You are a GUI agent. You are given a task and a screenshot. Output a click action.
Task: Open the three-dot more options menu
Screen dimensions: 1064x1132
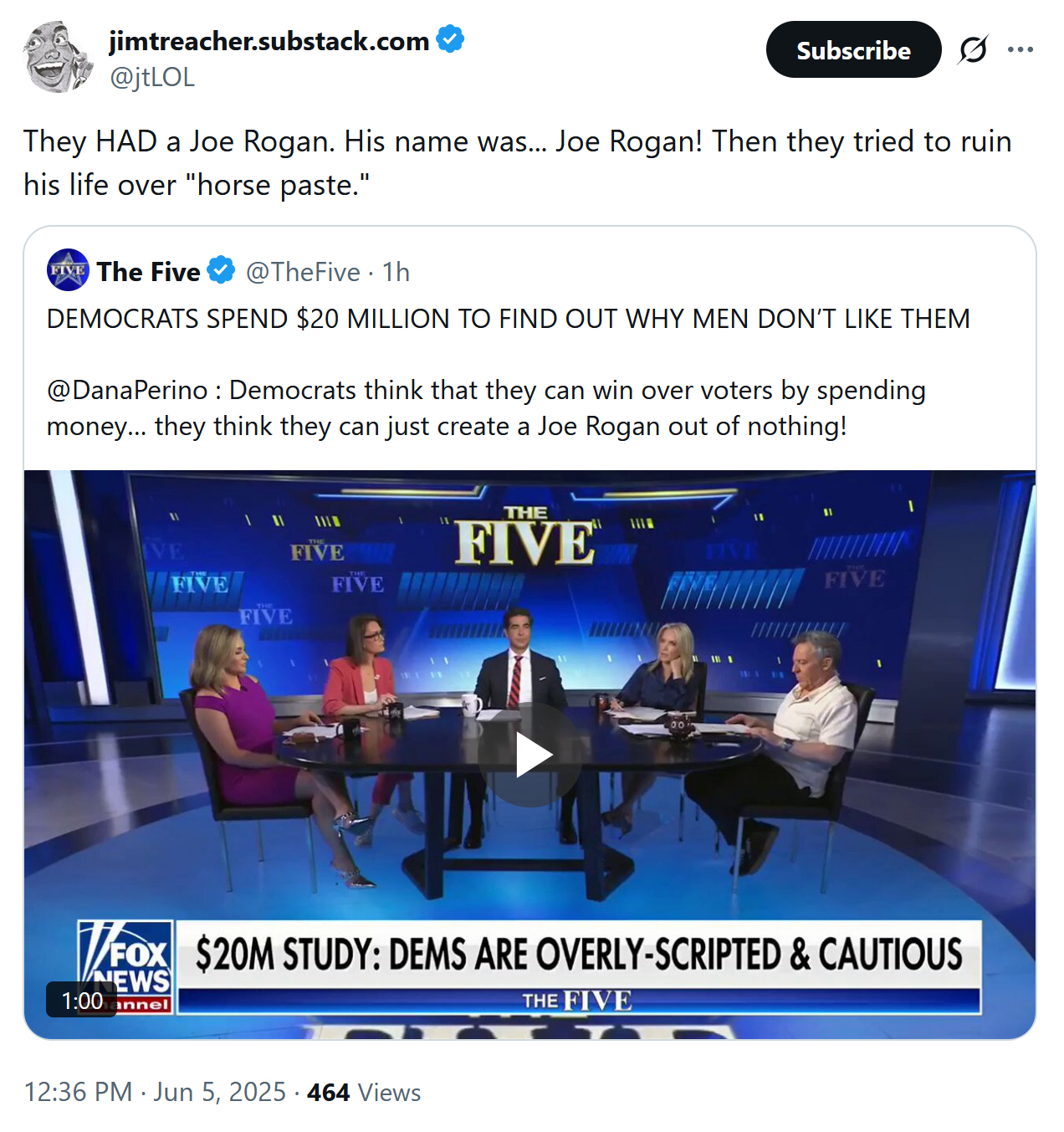1021,50
